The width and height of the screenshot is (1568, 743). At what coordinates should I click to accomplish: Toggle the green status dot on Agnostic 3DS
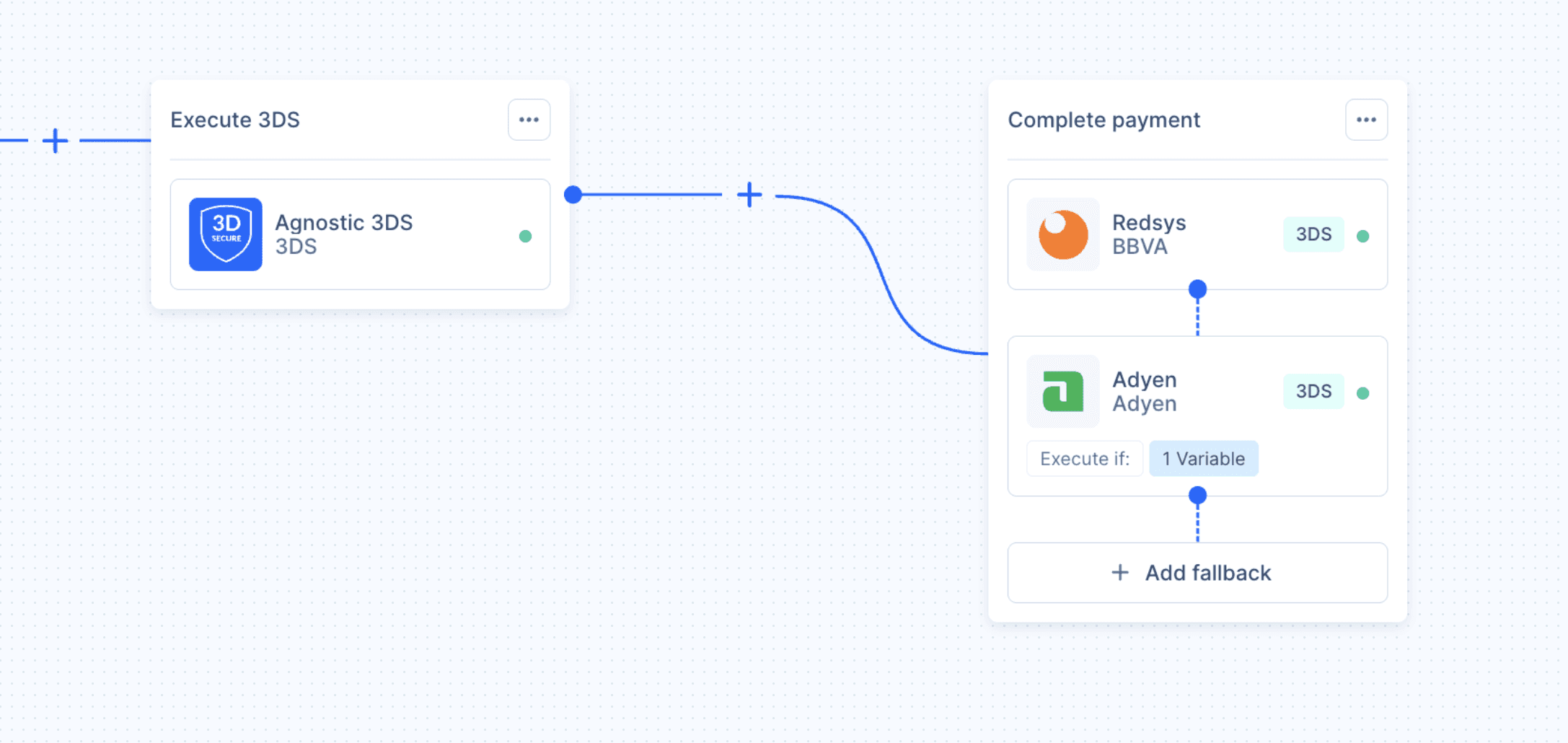tap(526, 234)
